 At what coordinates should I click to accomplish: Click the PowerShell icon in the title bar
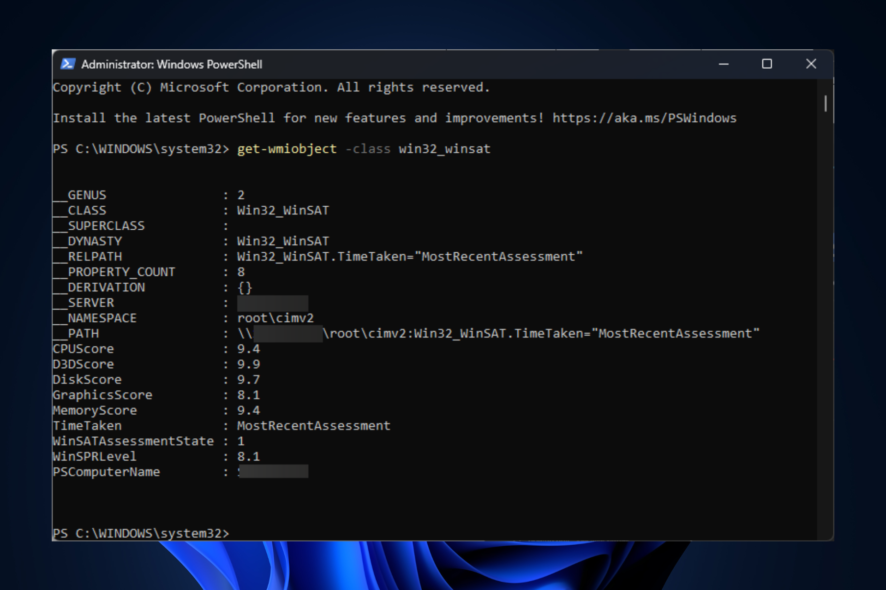[68, 64]
